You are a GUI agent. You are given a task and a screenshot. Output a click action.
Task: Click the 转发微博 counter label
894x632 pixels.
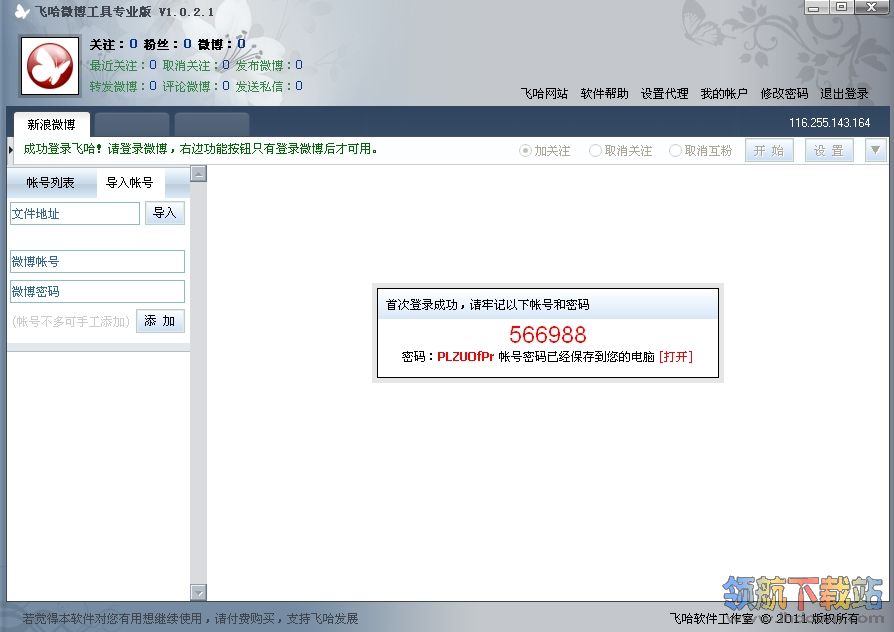[123, 86]
